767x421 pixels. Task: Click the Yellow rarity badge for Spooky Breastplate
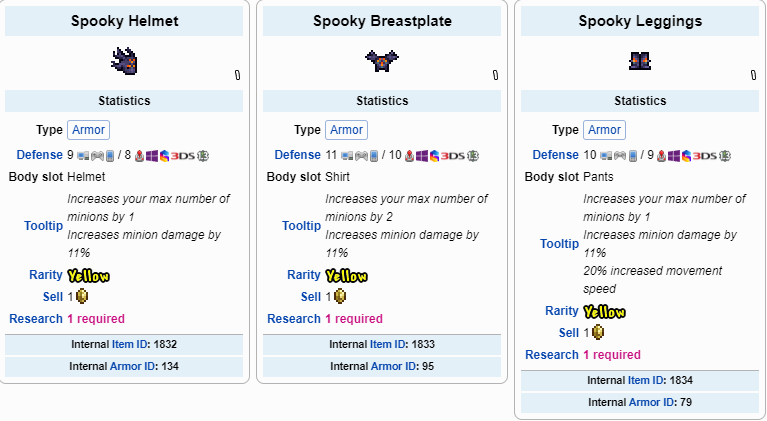coord(347,275)
